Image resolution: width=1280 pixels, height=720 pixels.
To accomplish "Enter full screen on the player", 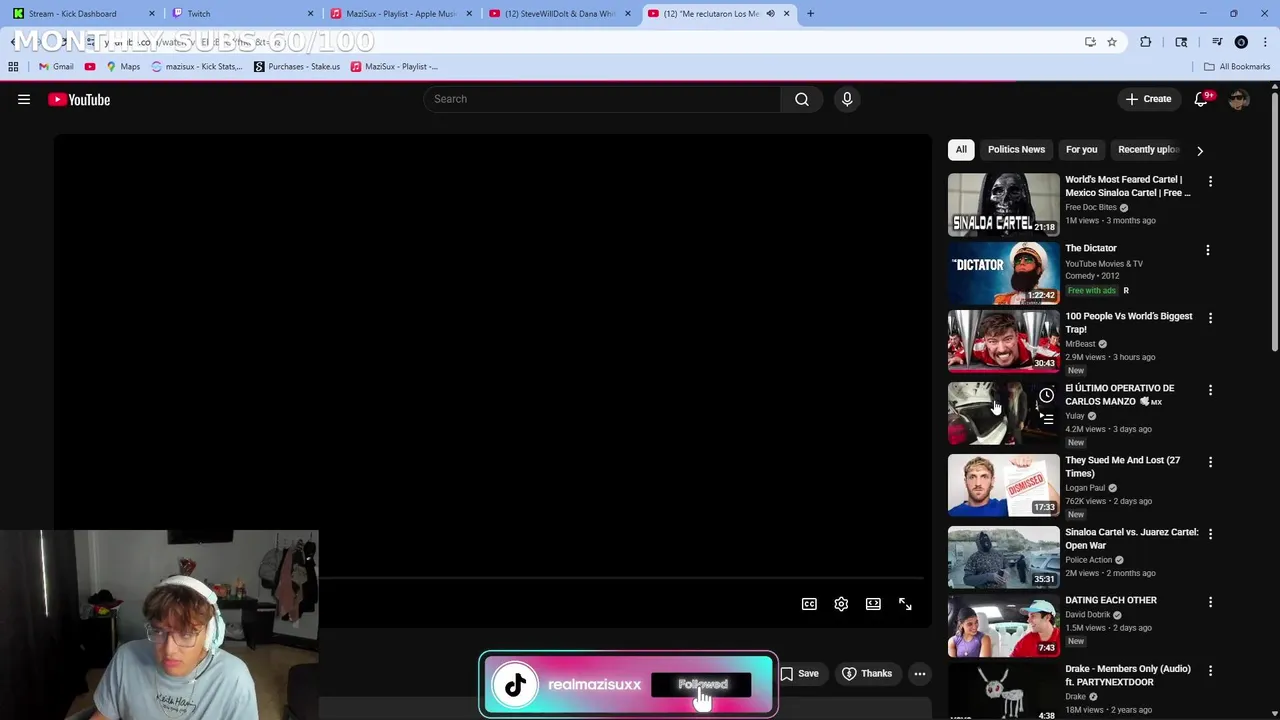I will coord(905,604).
